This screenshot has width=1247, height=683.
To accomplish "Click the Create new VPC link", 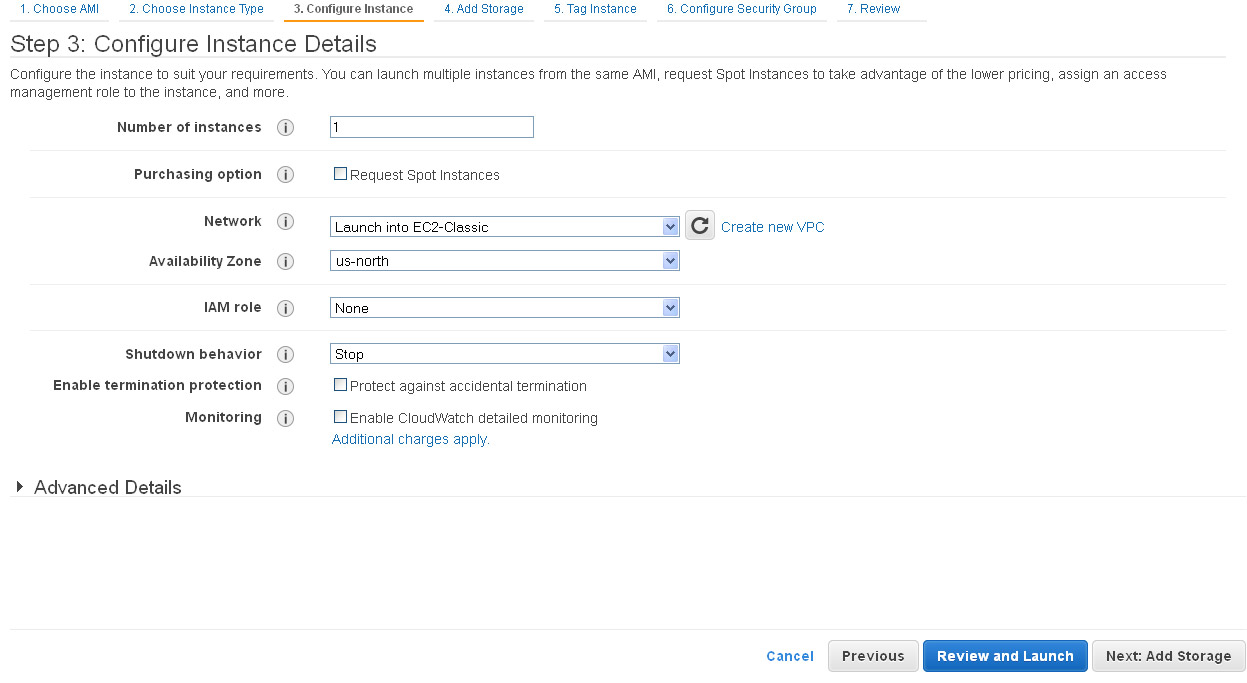I will point(773,227).
